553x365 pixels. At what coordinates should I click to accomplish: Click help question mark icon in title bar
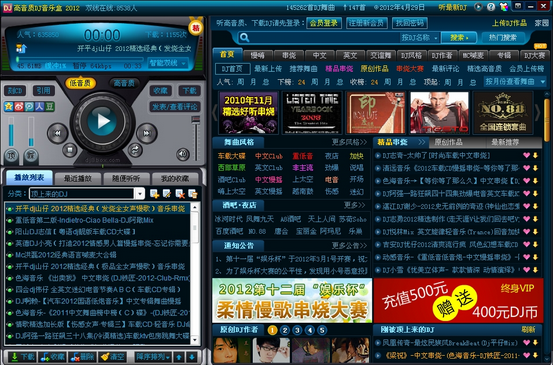pos(491,7)
